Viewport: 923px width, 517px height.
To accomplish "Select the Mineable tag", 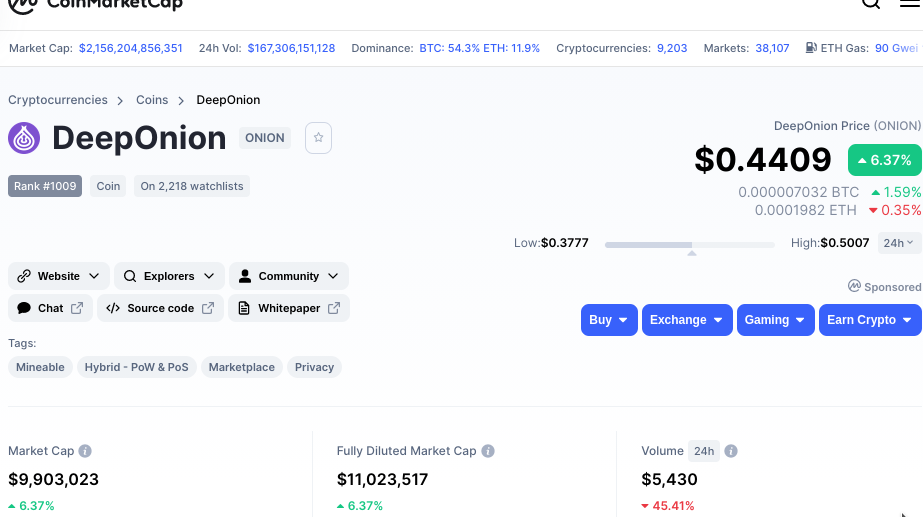I will 40,367.
